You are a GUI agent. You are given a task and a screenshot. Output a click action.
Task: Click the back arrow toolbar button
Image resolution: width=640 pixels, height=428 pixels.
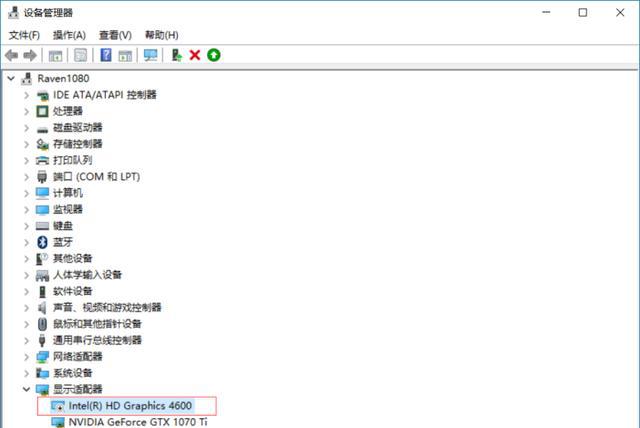point(11,55)
